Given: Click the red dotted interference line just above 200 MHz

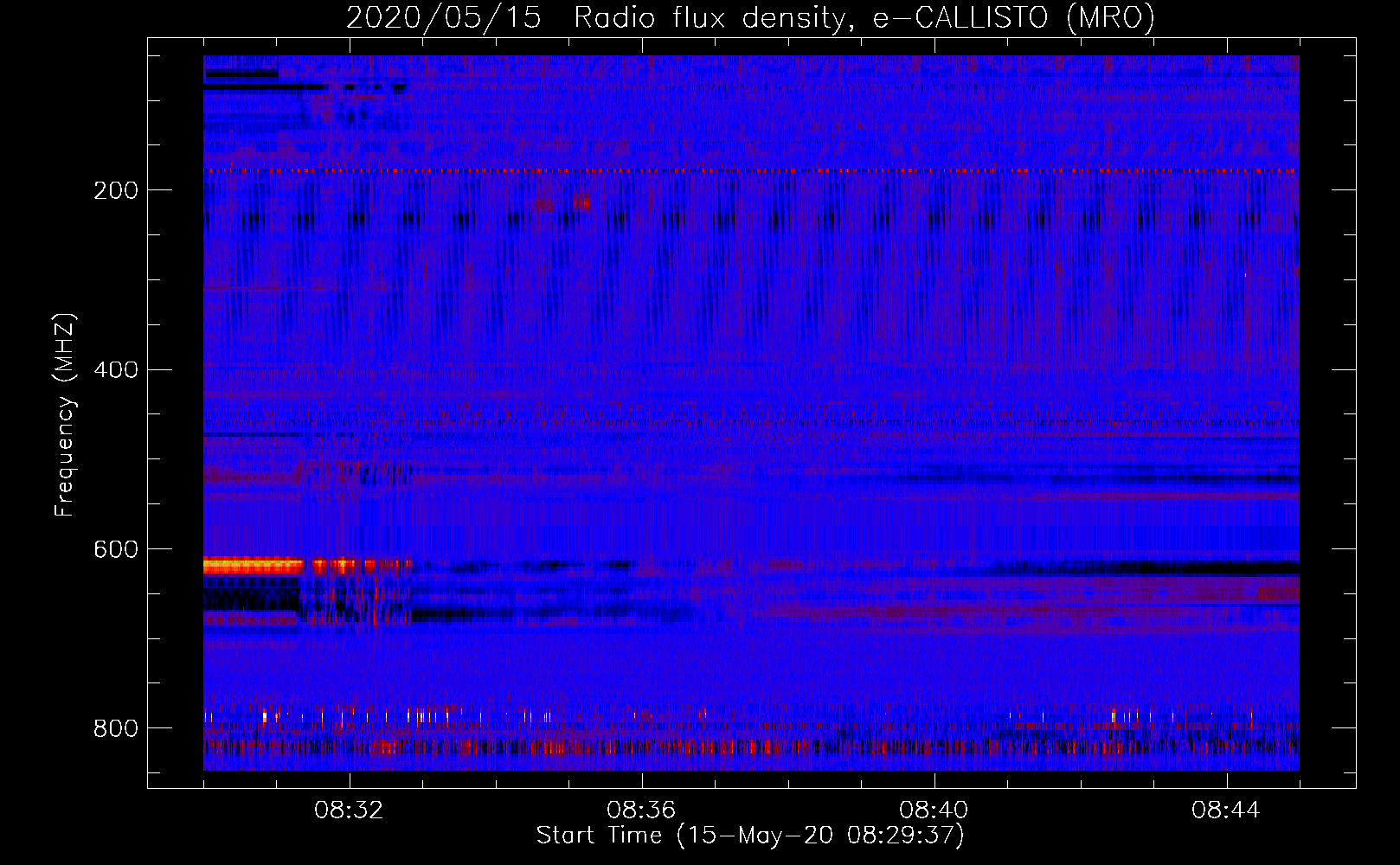Looking at the screenshot, I should coord(751,171).
